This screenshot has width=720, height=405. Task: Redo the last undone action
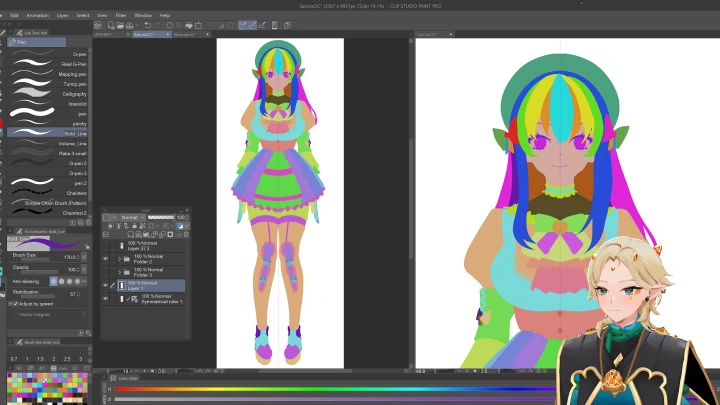157,25
